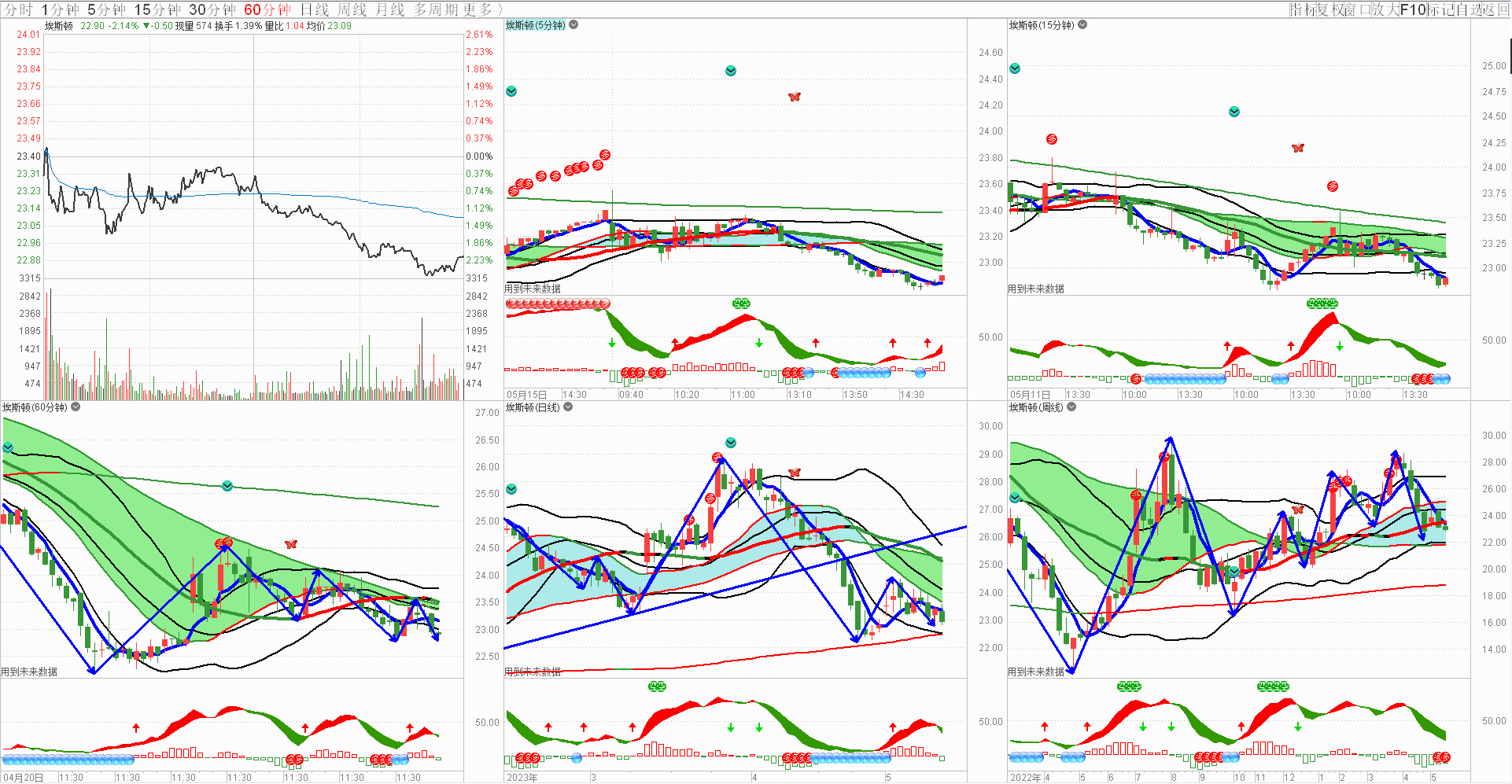The height and width of the screenshot is (784, 1512).
Task: Click teal circle marker at top of 5-minute chart
Action: coord(731,71)
